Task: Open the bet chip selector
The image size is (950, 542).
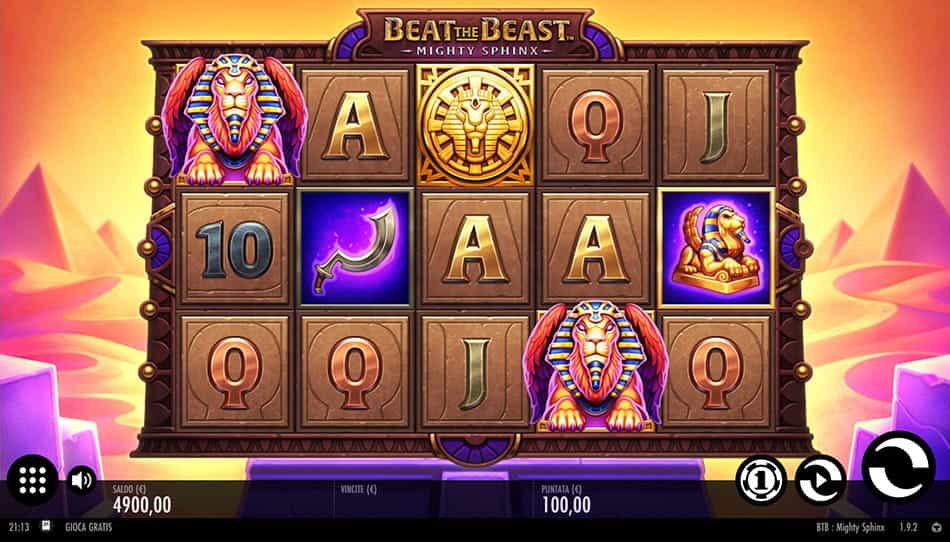Action: [x=761, y=480]
